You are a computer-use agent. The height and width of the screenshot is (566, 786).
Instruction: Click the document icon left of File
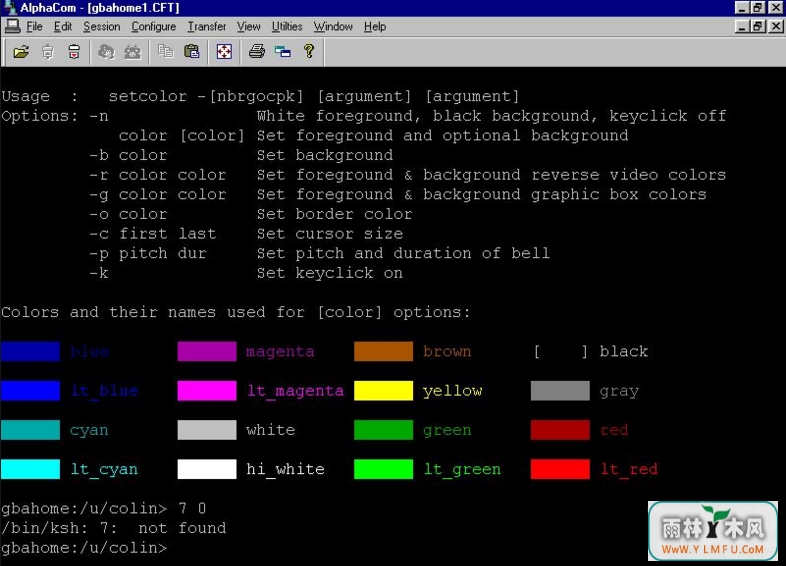pos(12,26)
